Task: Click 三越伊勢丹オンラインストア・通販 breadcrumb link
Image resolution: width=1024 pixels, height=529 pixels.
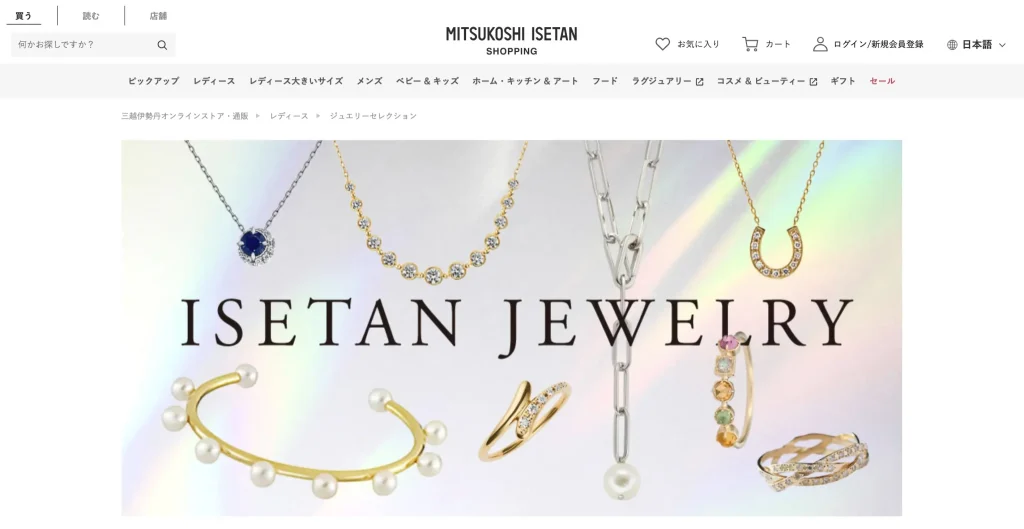Action: [185, 116]
